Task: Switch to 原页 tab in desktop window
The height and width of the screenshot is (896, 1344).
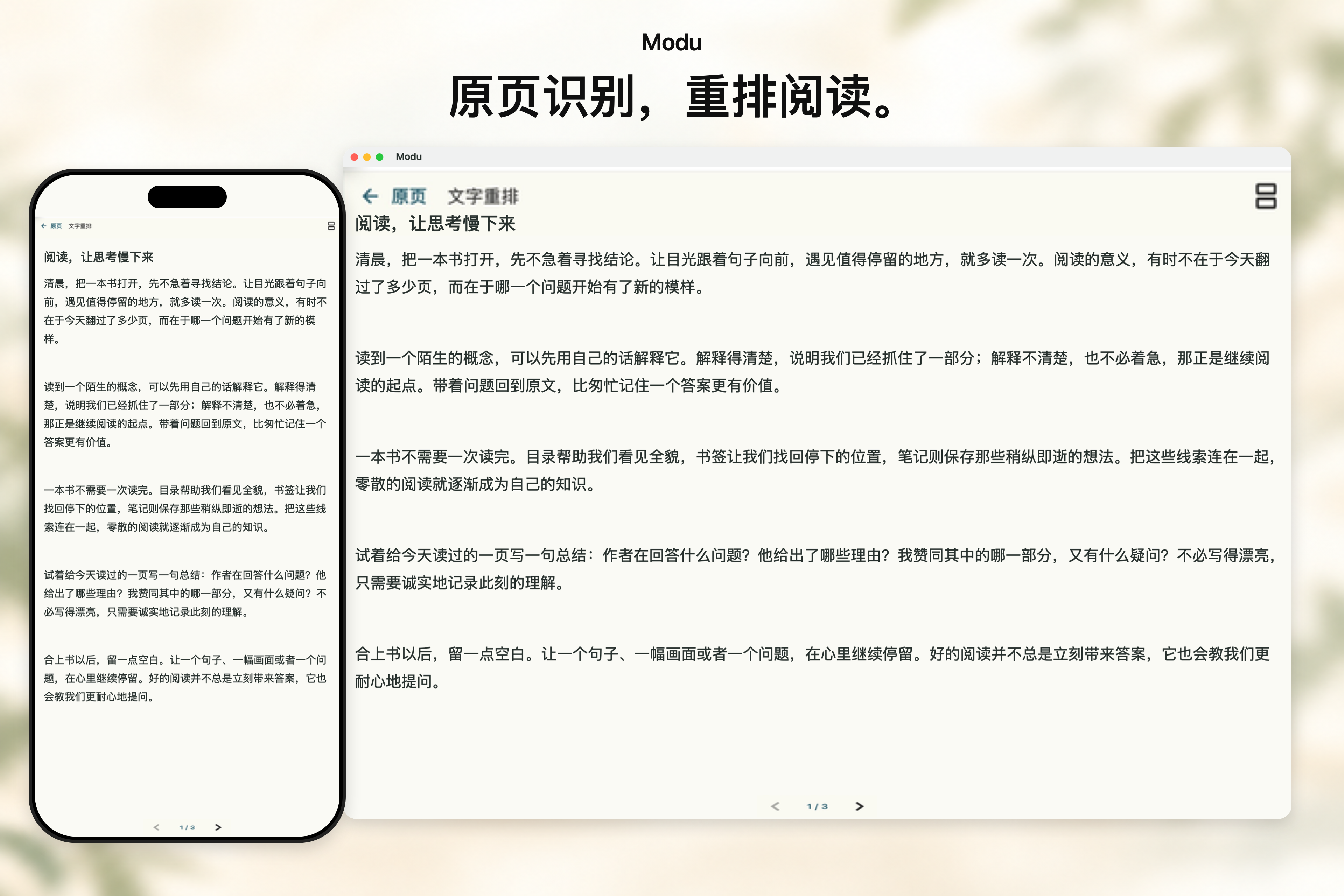Action: click(x=408, y=197)
